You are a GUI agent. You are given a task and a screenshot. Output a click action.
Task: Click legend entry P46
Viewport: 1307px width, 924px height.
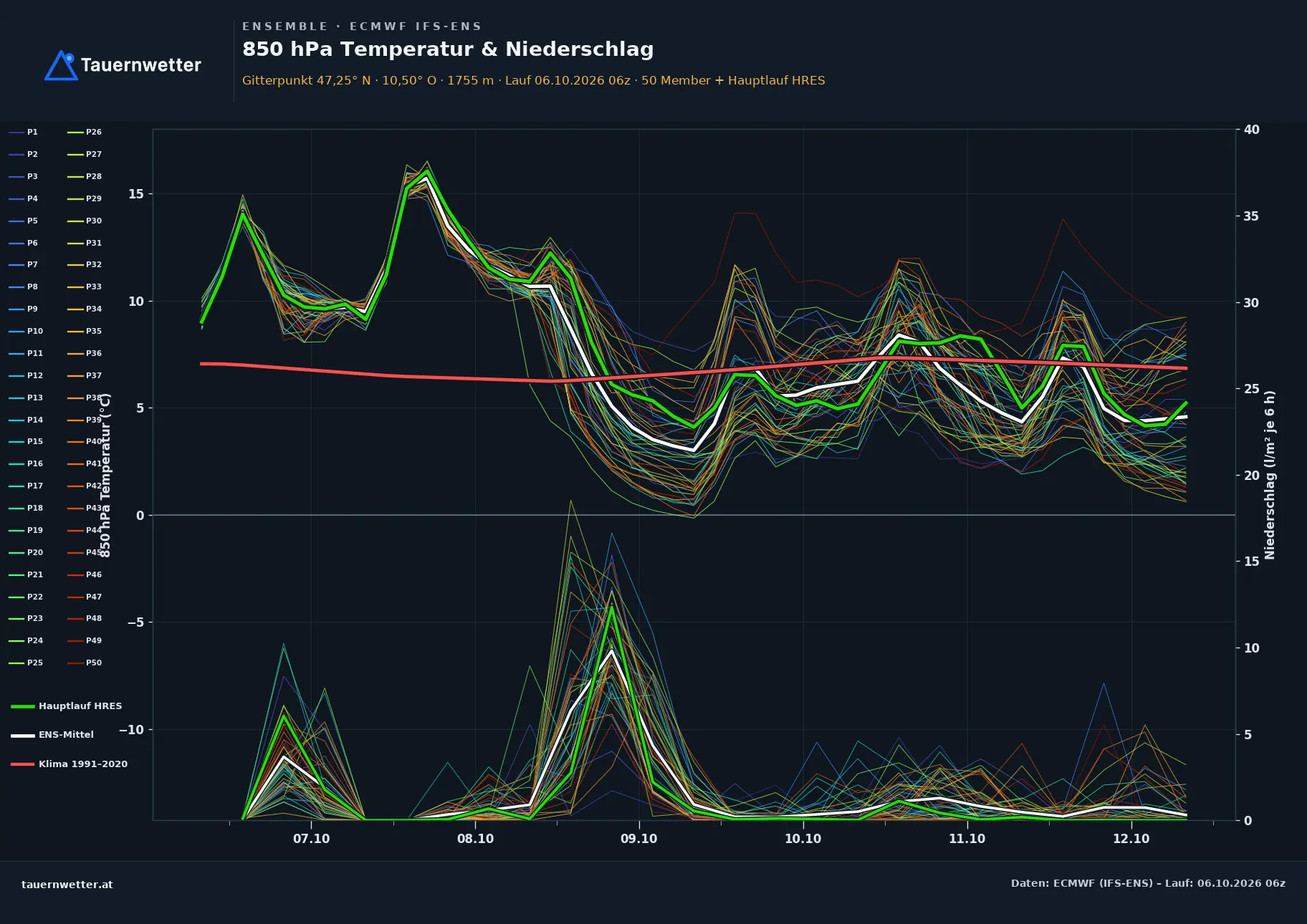pyautogui.click(x=85, y=575)
